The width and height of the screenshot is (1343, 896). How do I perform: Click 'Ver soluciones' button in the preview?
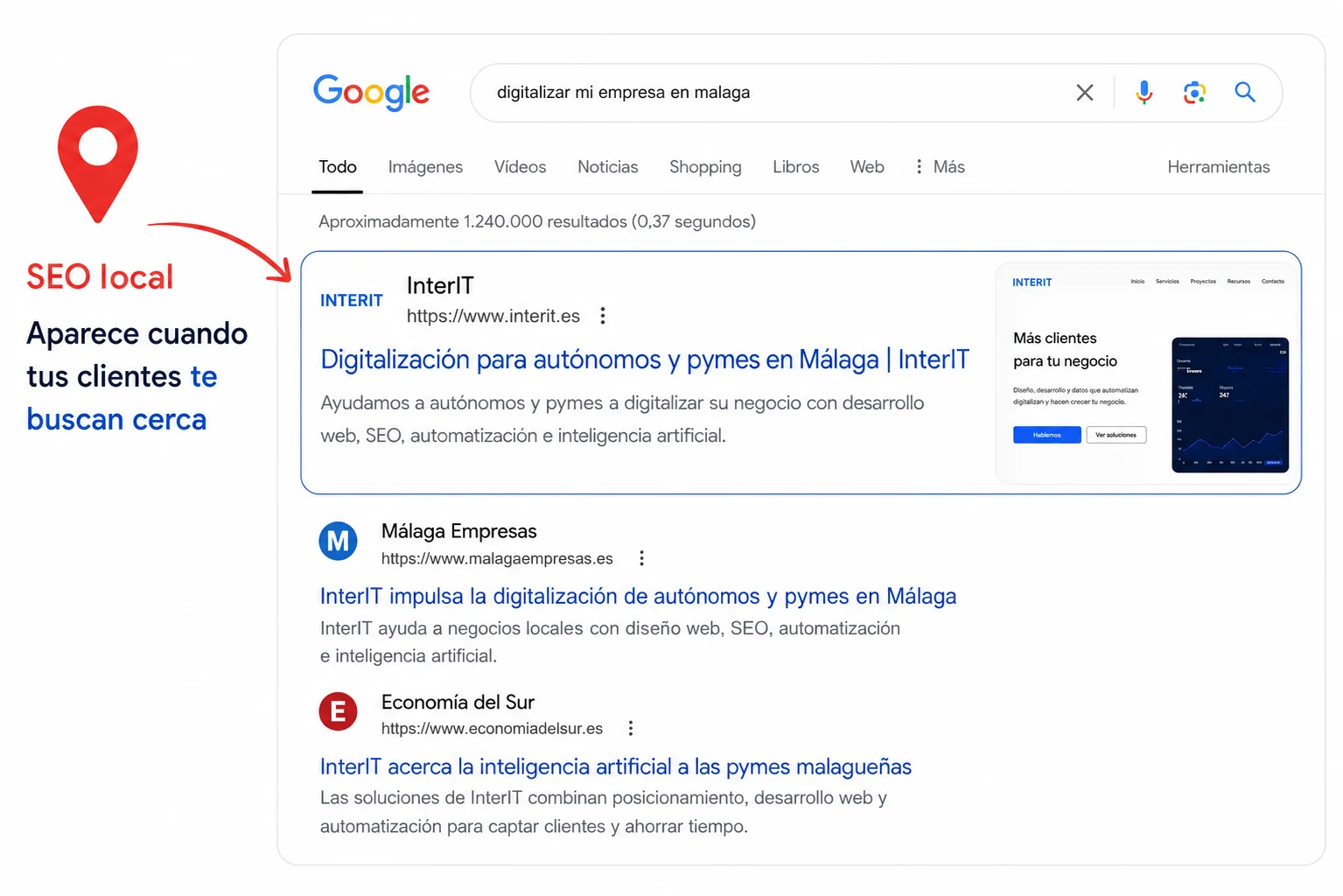1116,435
